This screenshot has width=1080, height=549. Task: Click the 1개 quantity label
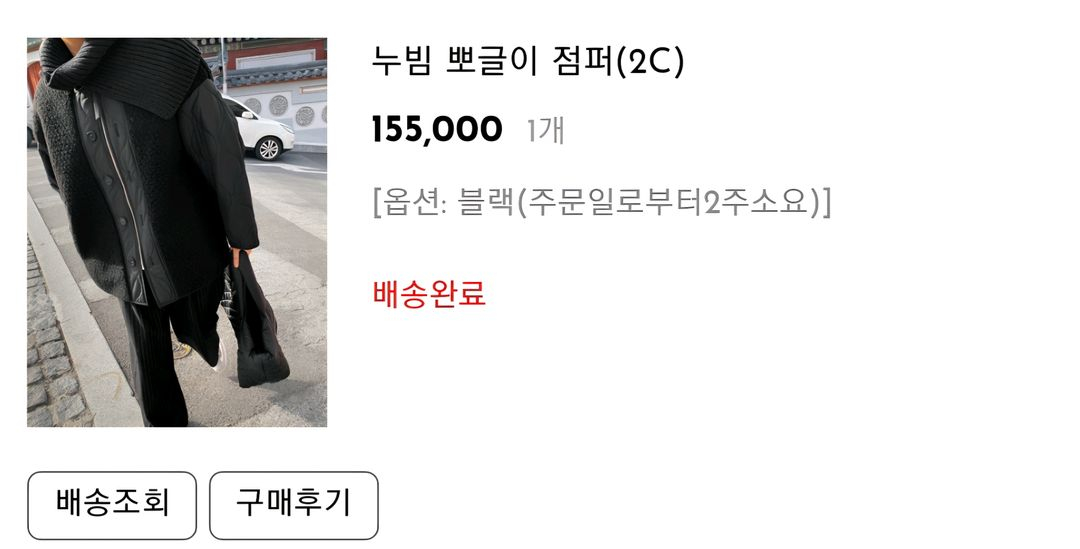pyautogui.click(x=546, y=130)
